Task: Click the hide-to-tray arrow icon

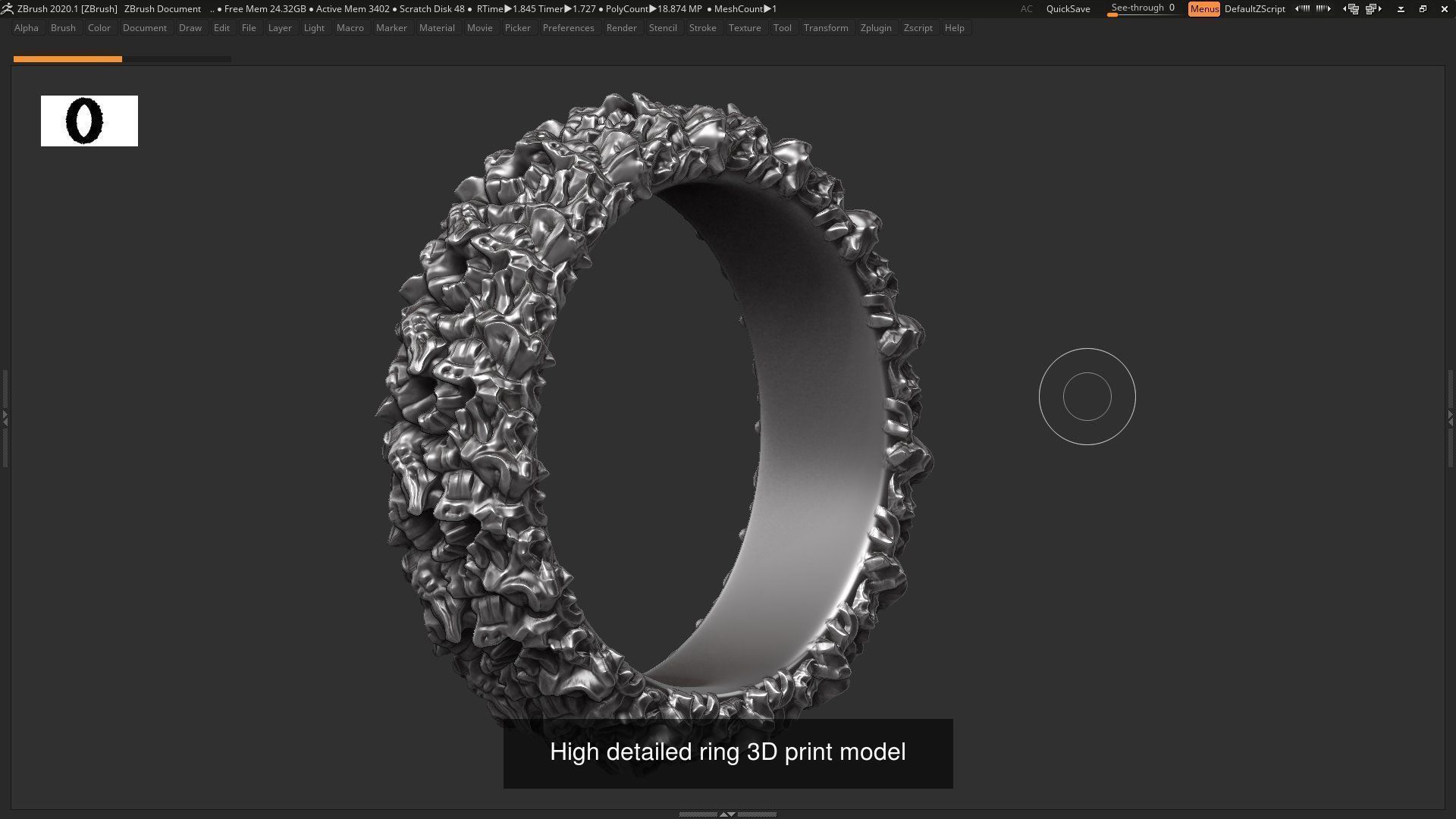Action: tap(1401, 9)
